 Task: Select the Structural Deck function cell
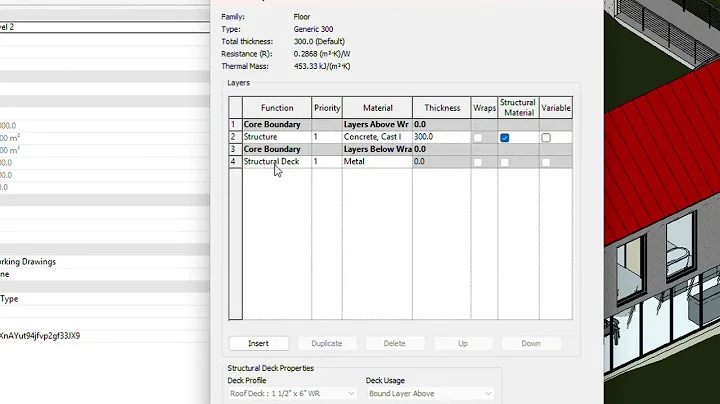(277, 162)
